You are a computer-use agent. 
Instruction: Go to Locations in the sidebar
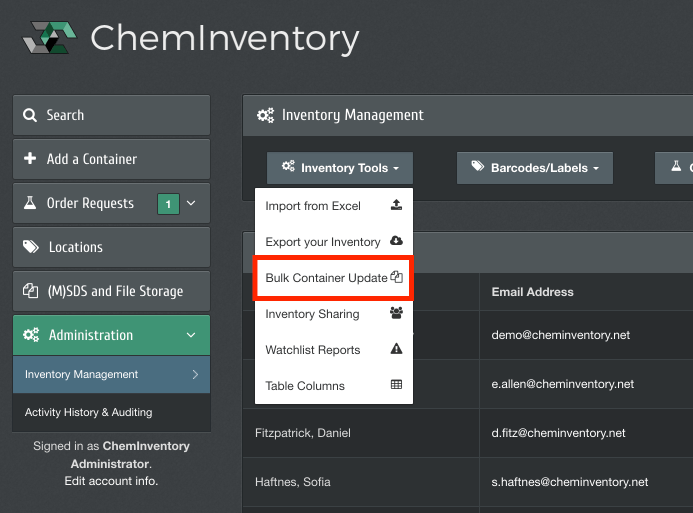[x=111, y=247]
